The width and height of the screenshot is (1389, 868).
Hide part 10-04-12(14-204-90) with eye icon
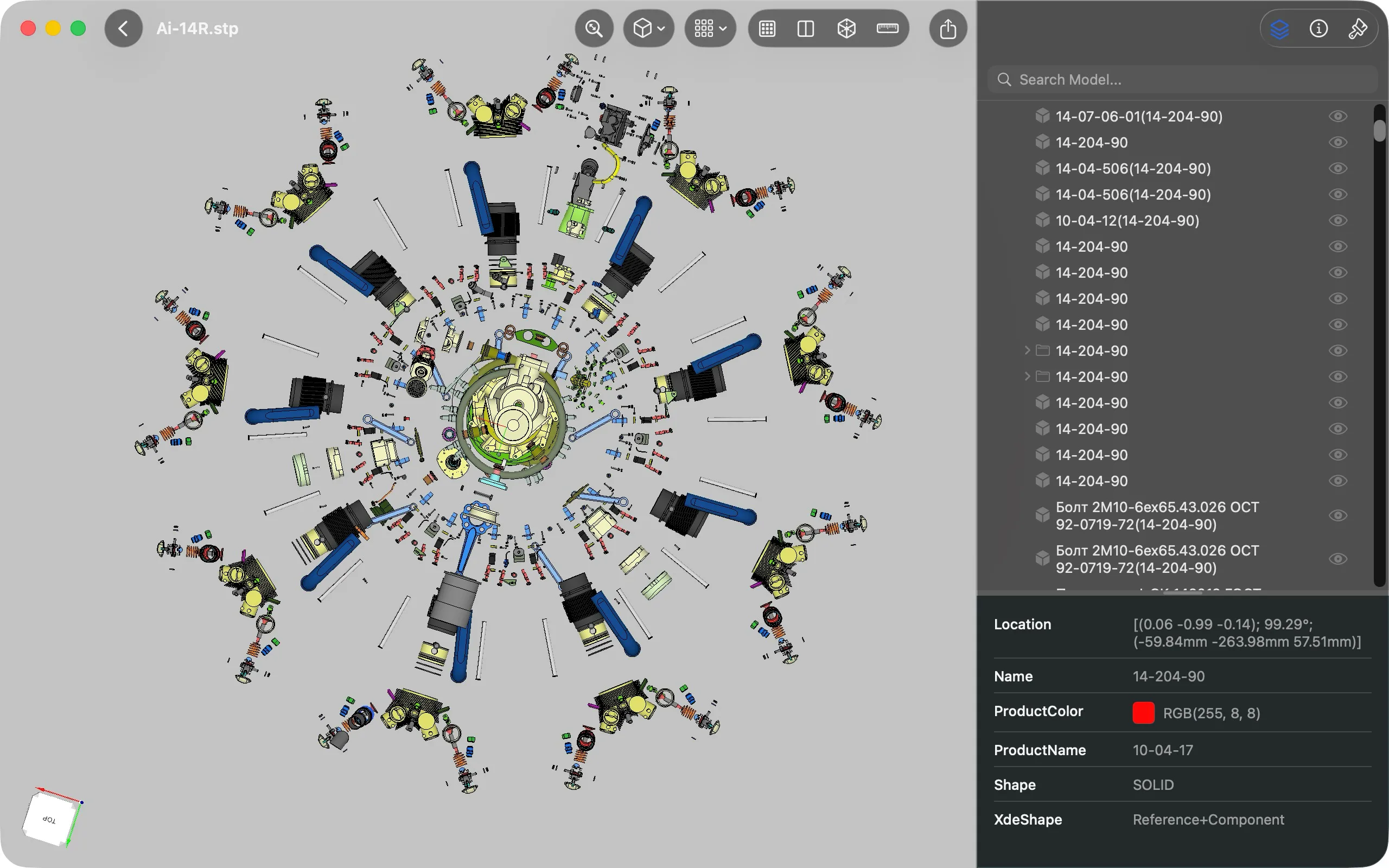tap(1337, 220)
